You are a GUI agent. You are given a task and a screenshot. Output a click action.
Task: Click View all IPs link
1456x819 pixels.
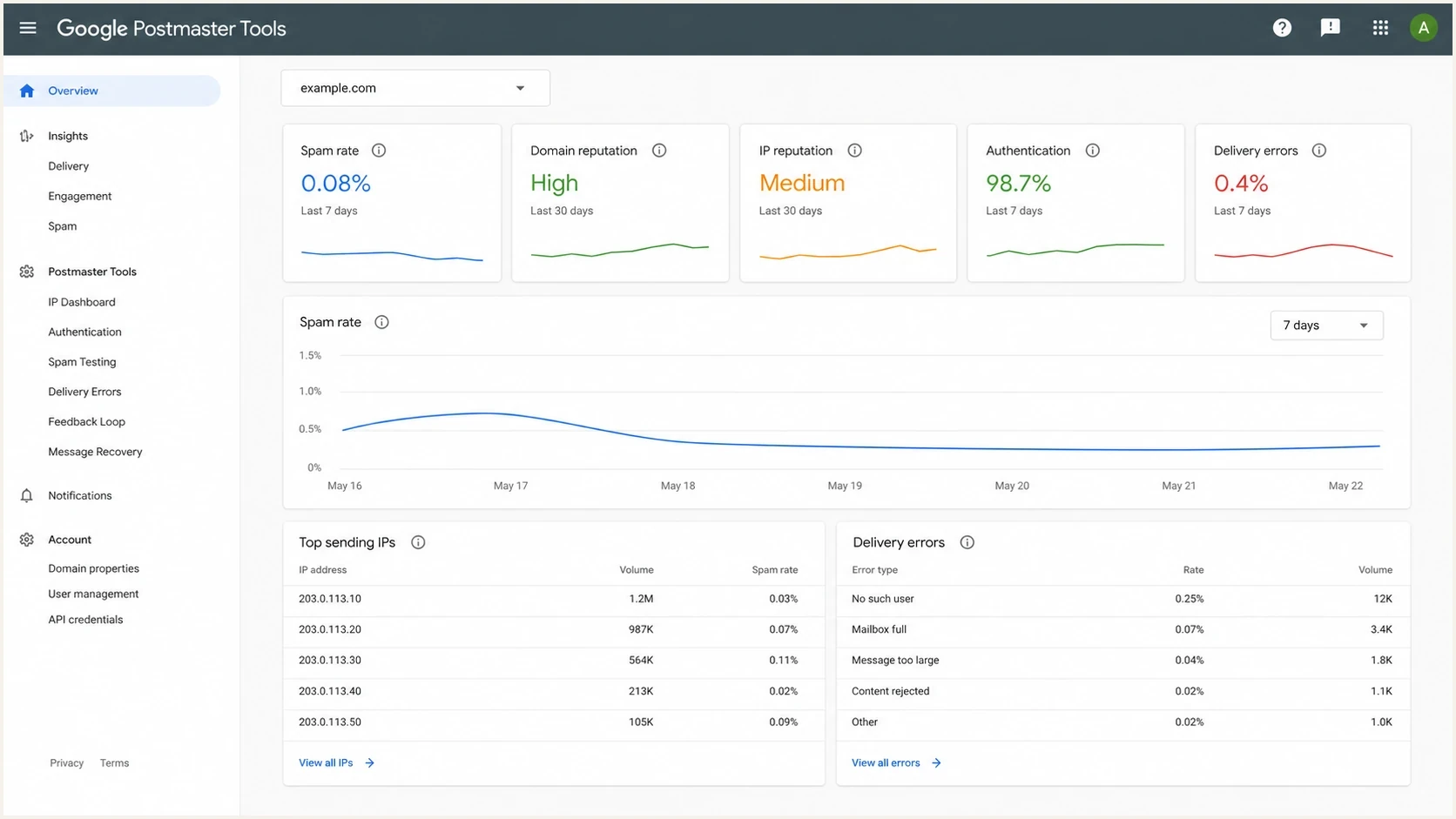click(x=326, y=762)
